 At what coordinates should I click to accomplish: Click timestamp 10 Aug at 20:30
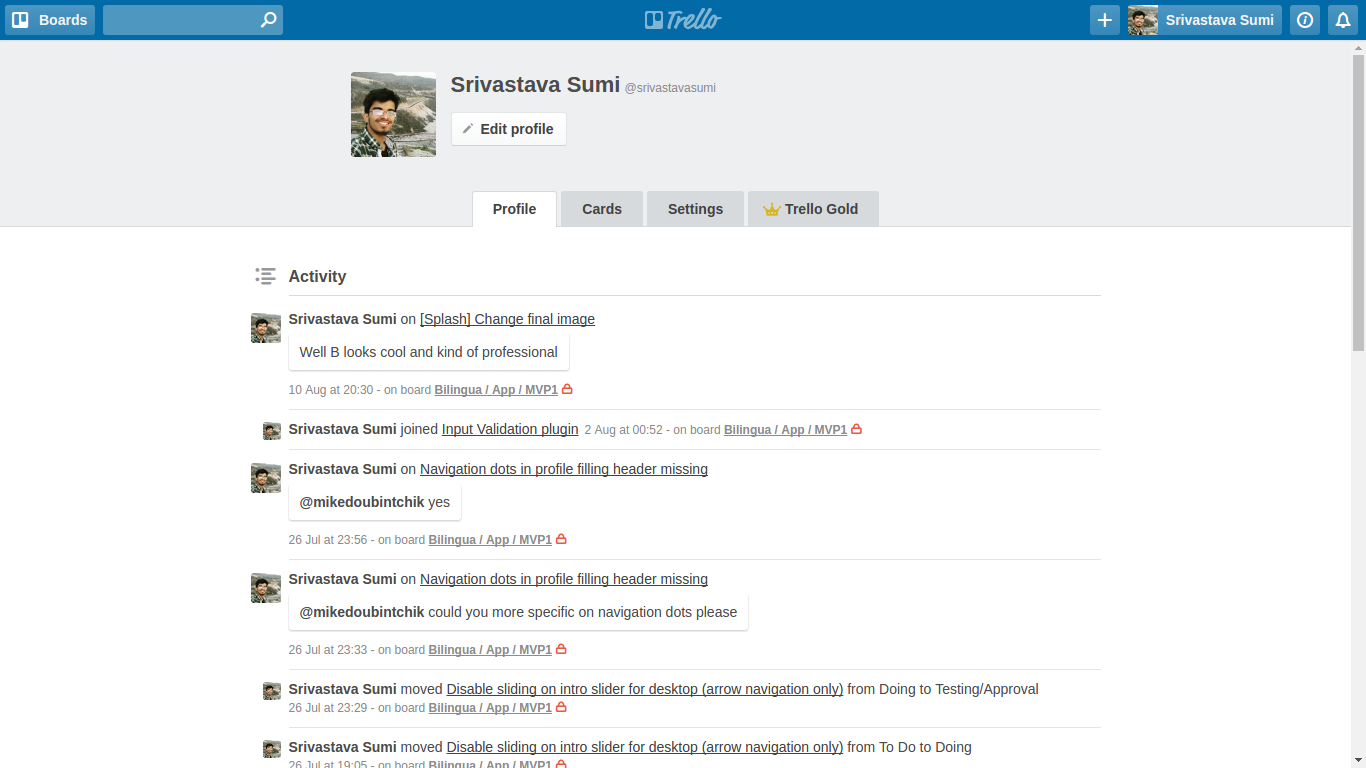pos(331,390)
